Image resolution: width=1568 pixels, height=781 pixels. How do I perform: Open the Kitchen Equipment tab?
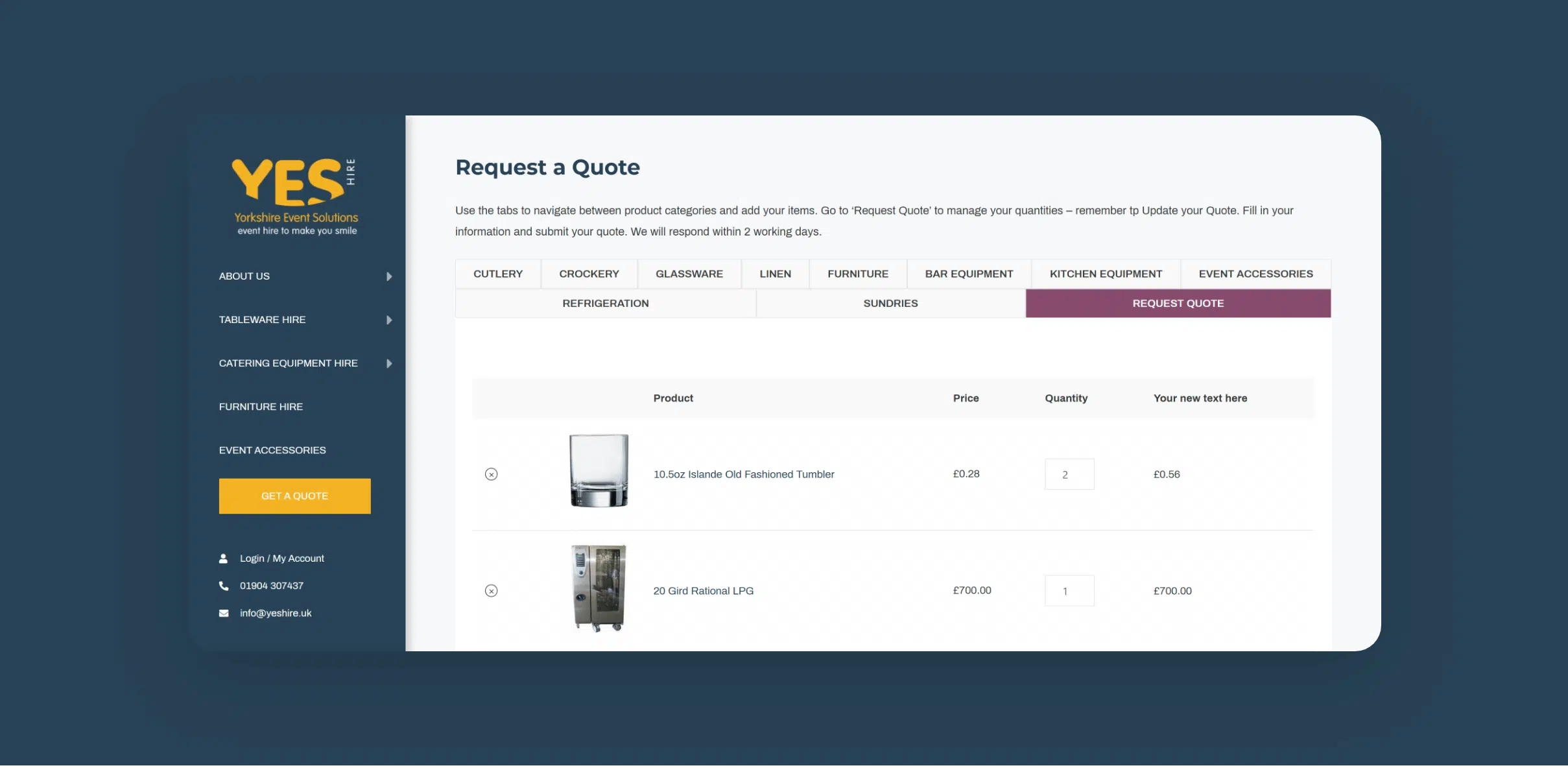pyautogui.click(x=1105, y=274)
